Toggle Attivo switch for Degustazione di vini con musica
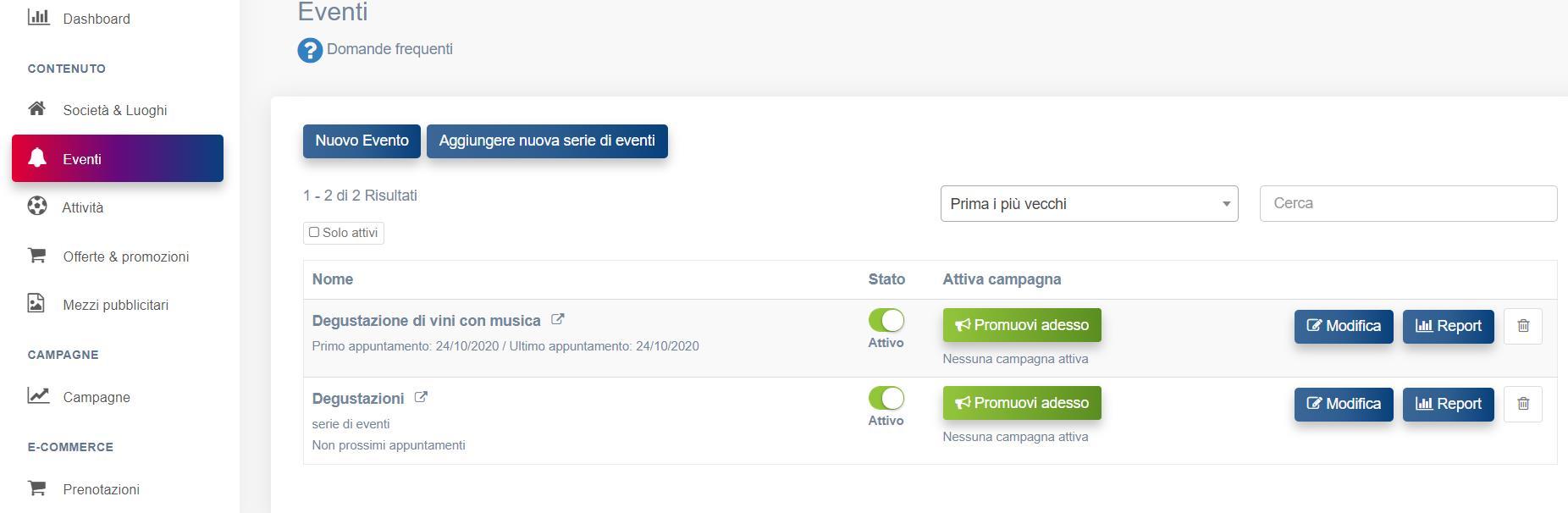The image size is (1568, 513). (x=886, y=320)
